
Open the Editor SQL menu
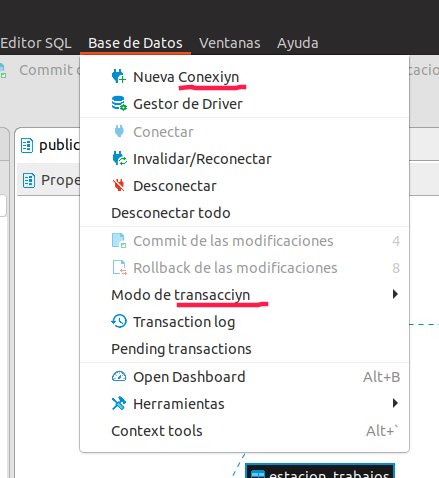pos(36,43)
